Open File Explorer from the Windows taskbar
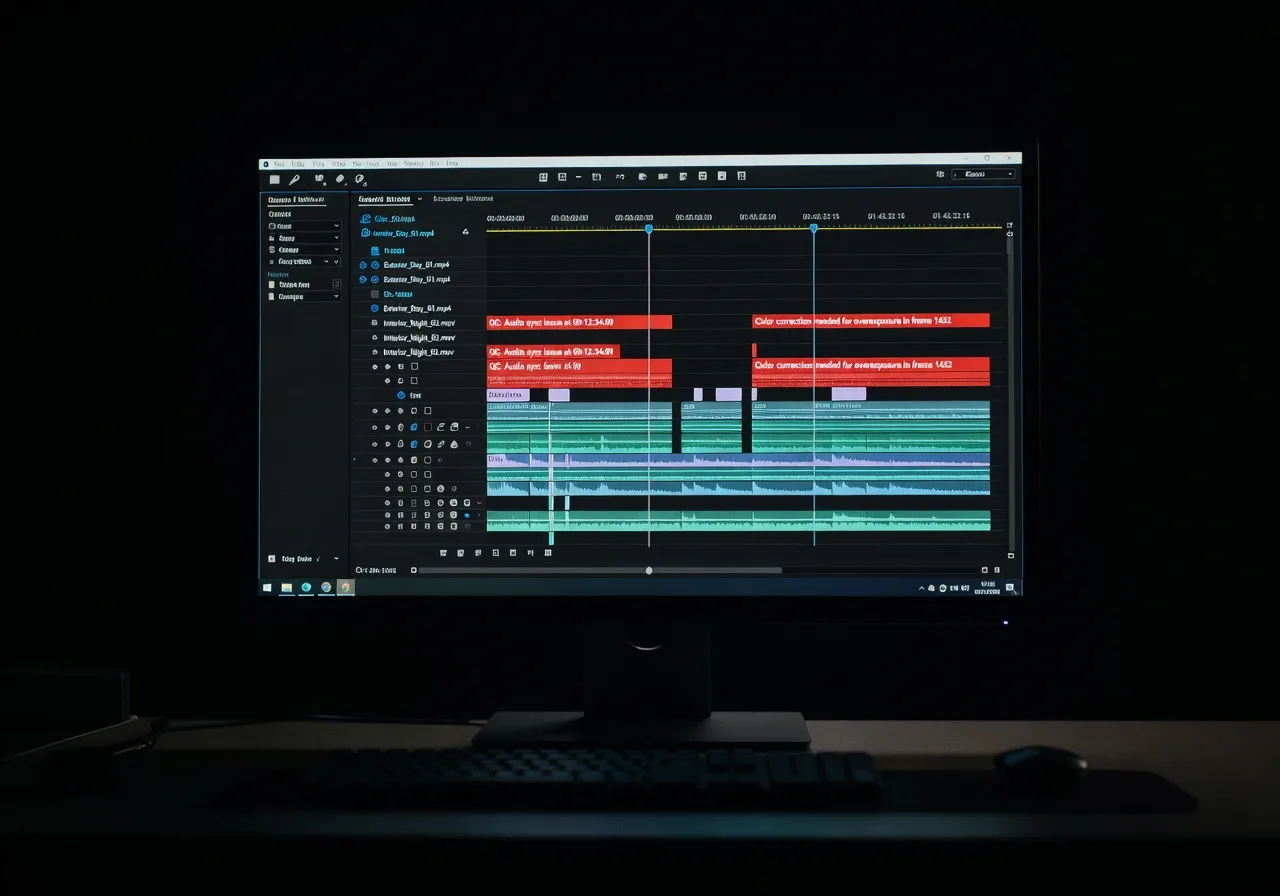 click(286, 588)
